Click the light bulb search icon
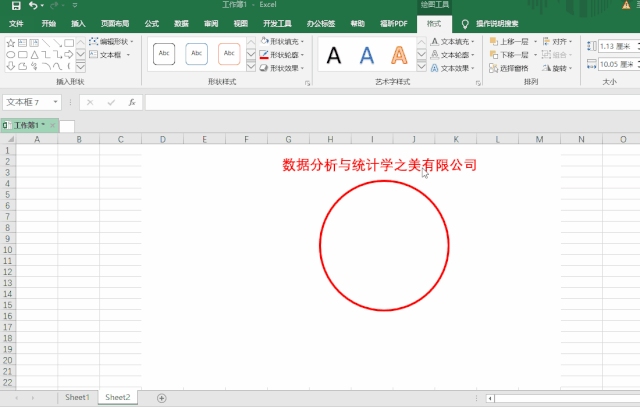This screenshot has height=407, width=640. (x=465, y=24)
